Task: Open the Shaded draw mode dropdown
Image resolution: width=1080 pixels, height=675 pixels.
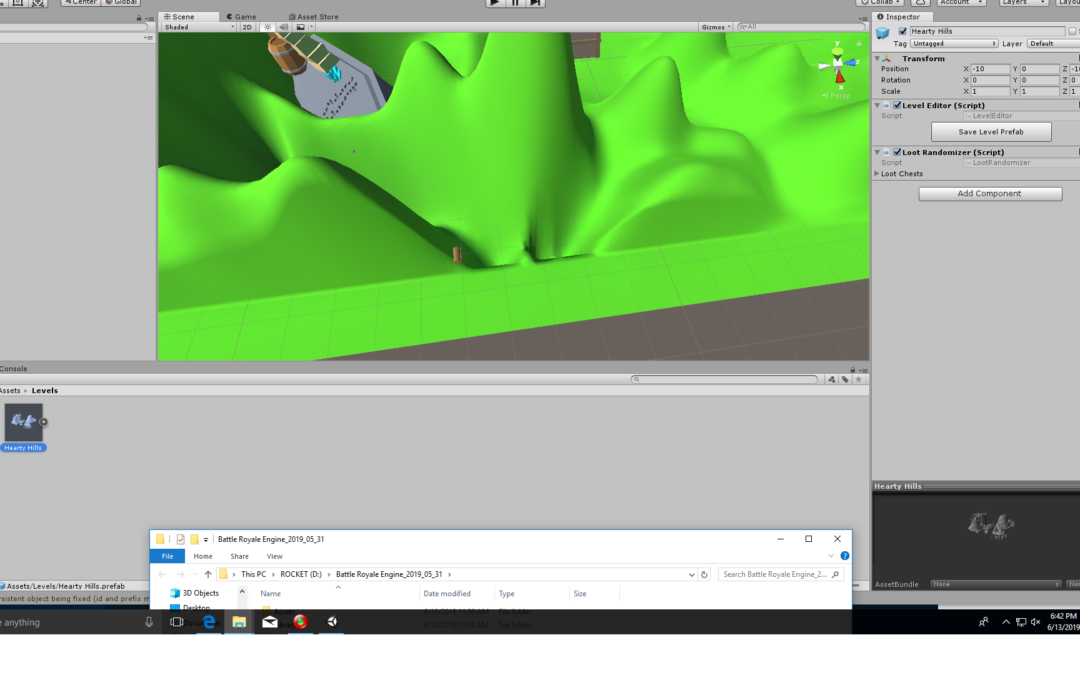Action: point(198,27)
